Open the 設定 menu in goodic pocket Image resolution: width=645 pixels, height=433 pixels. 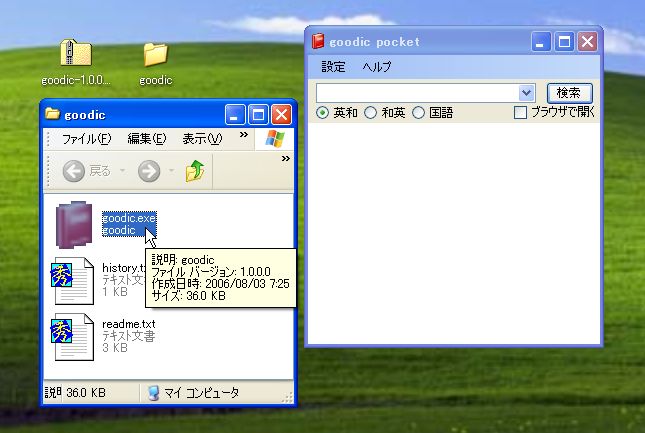[333, 67]
